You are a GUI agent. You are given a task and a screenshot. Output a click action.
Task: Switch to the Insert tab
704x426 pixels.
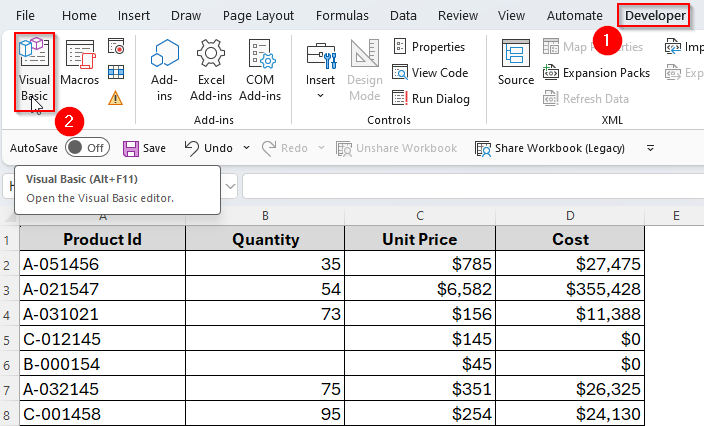coord(134,16)
